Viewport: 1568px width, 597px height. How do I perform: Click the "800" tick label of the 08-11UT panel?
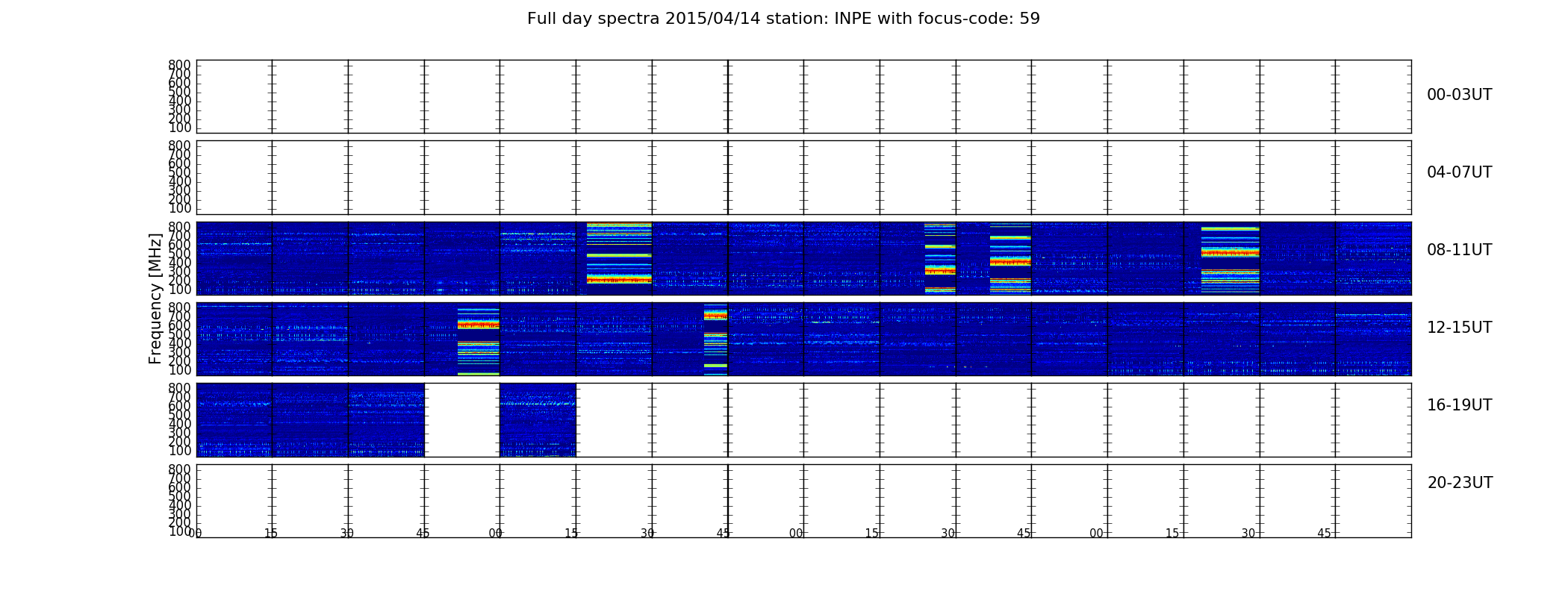(x=180, y=227)
